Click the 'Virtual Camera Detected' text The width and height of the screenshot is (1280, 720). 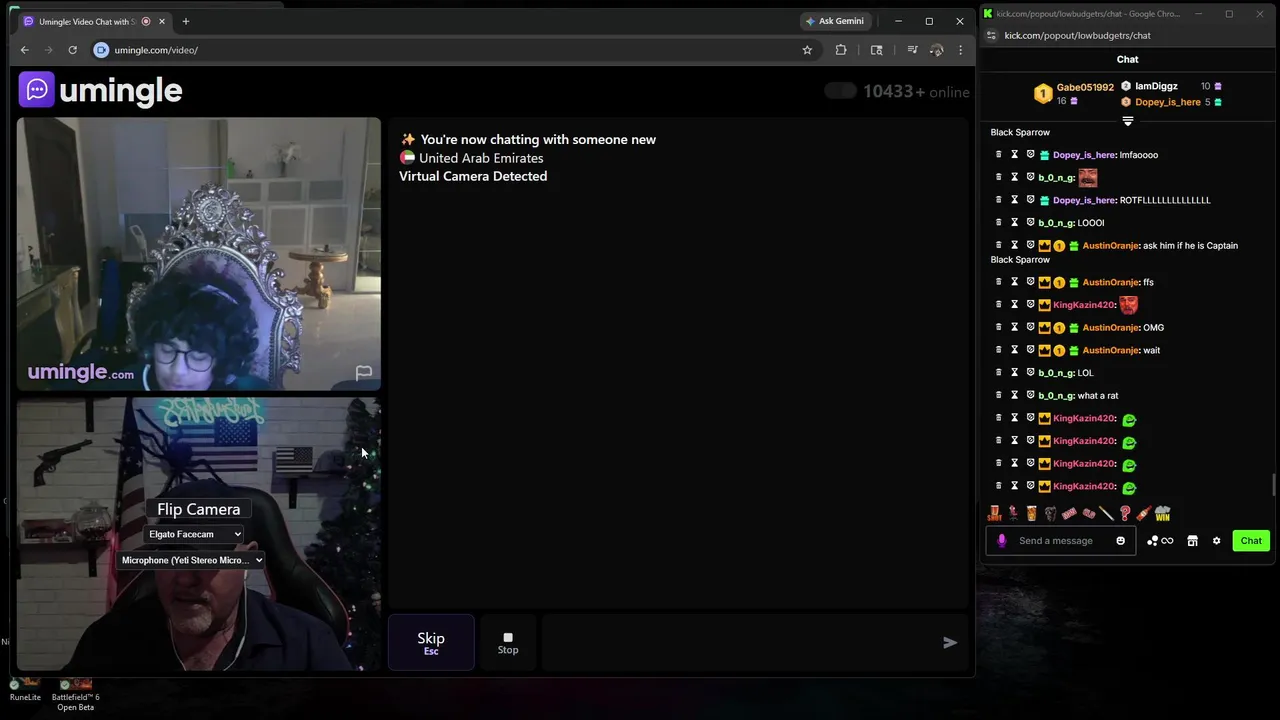pos(473,176)
